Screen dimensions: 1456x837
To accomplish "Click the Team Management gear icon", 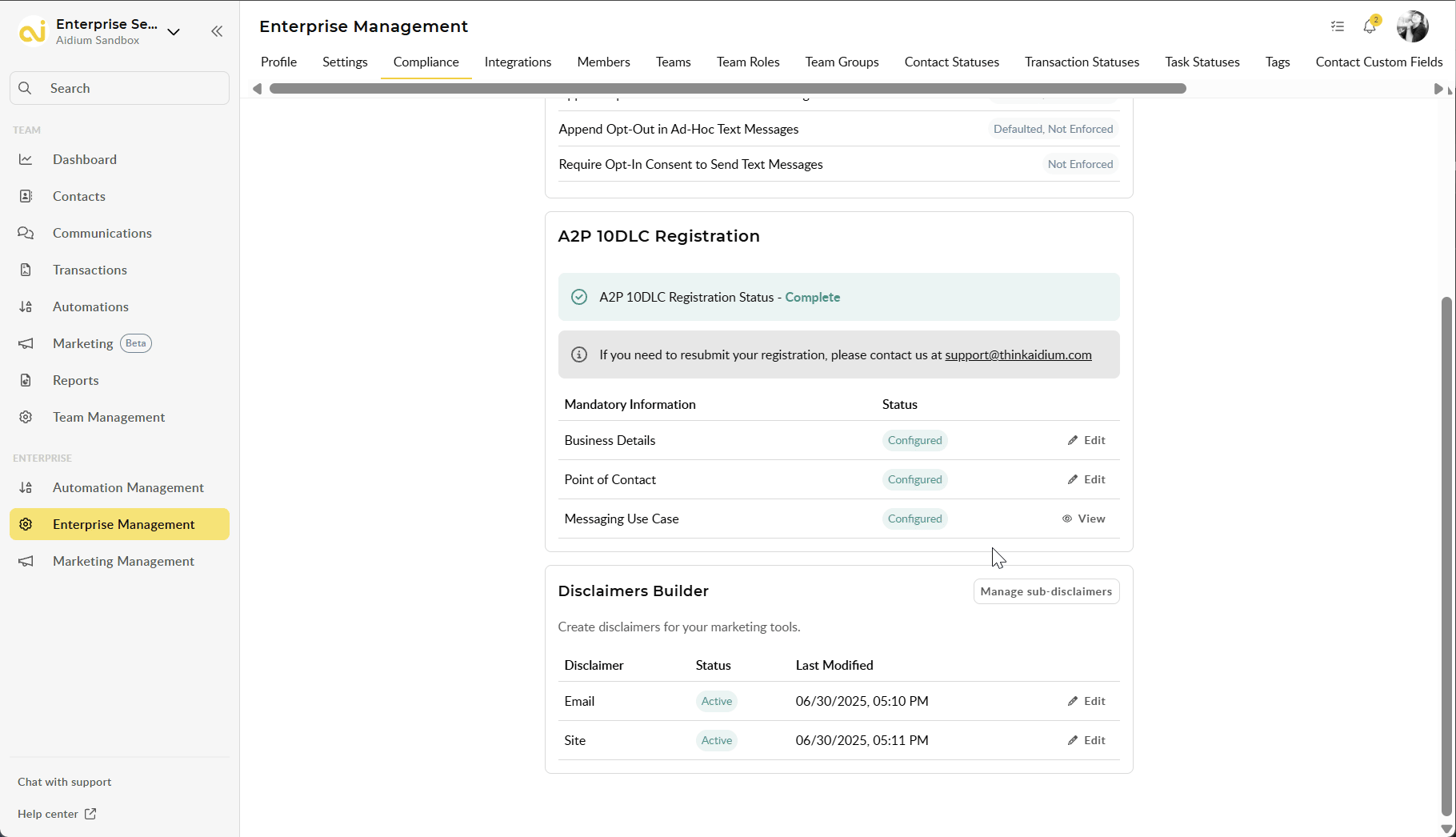I will [x=26, y=417].
